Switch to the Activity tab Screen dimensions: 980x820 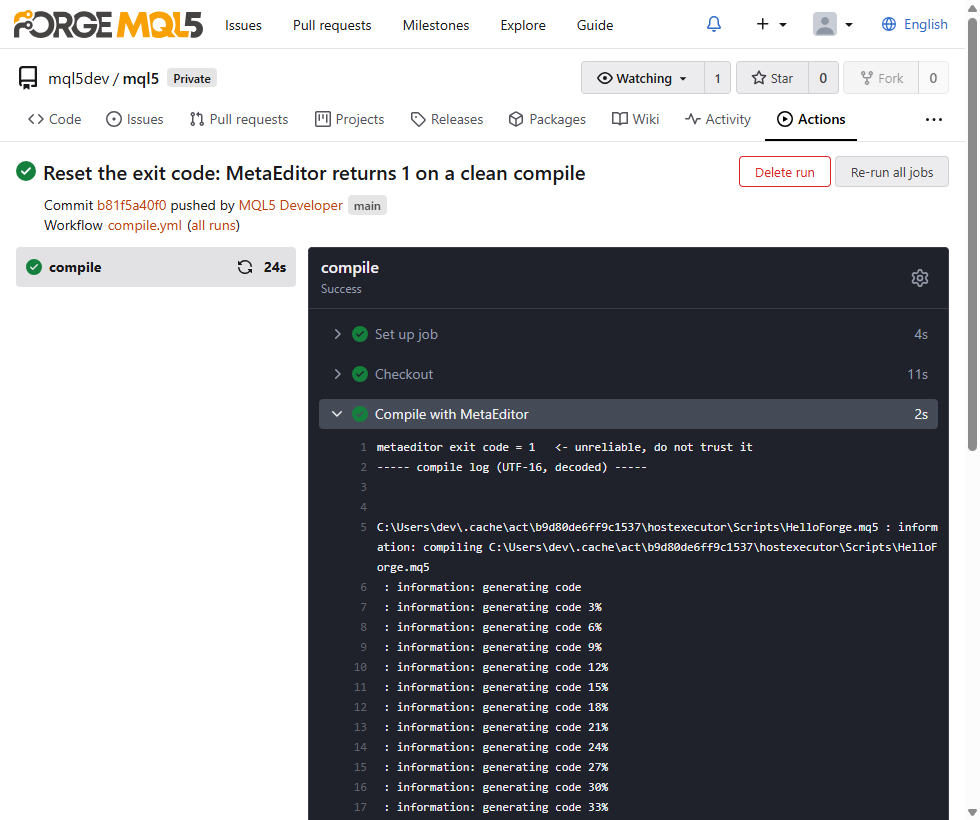tap(718, 119)
